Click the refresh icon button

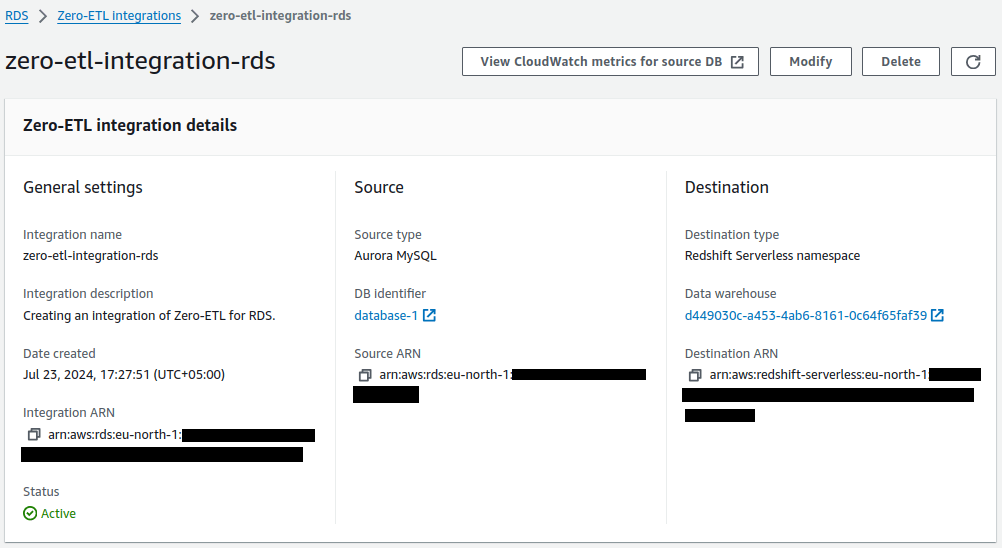(973, 61)
